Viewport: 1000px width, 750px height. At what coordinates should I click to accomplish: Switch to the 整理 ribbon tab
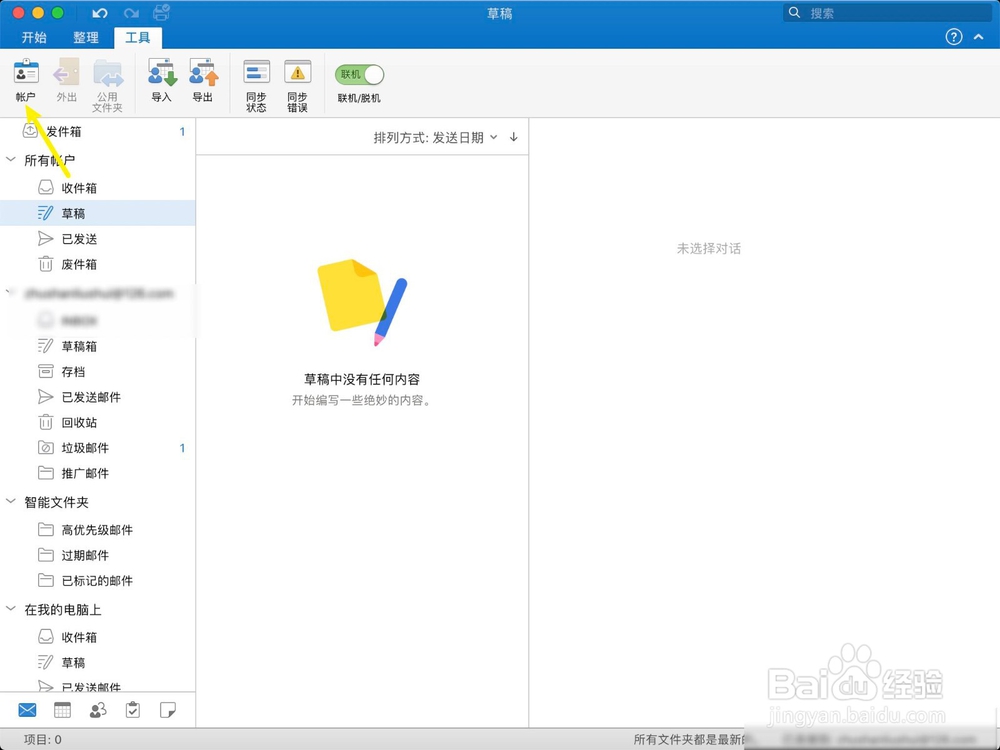(x=86, y=37)
